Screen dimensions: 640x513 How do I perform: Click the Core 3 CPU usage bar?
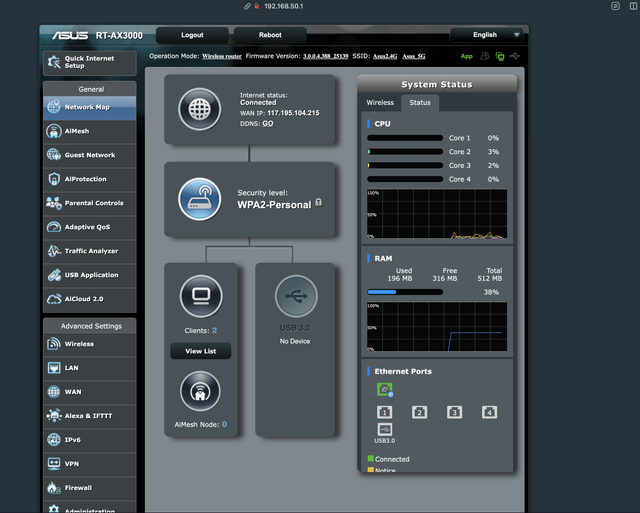pos(405,166)
